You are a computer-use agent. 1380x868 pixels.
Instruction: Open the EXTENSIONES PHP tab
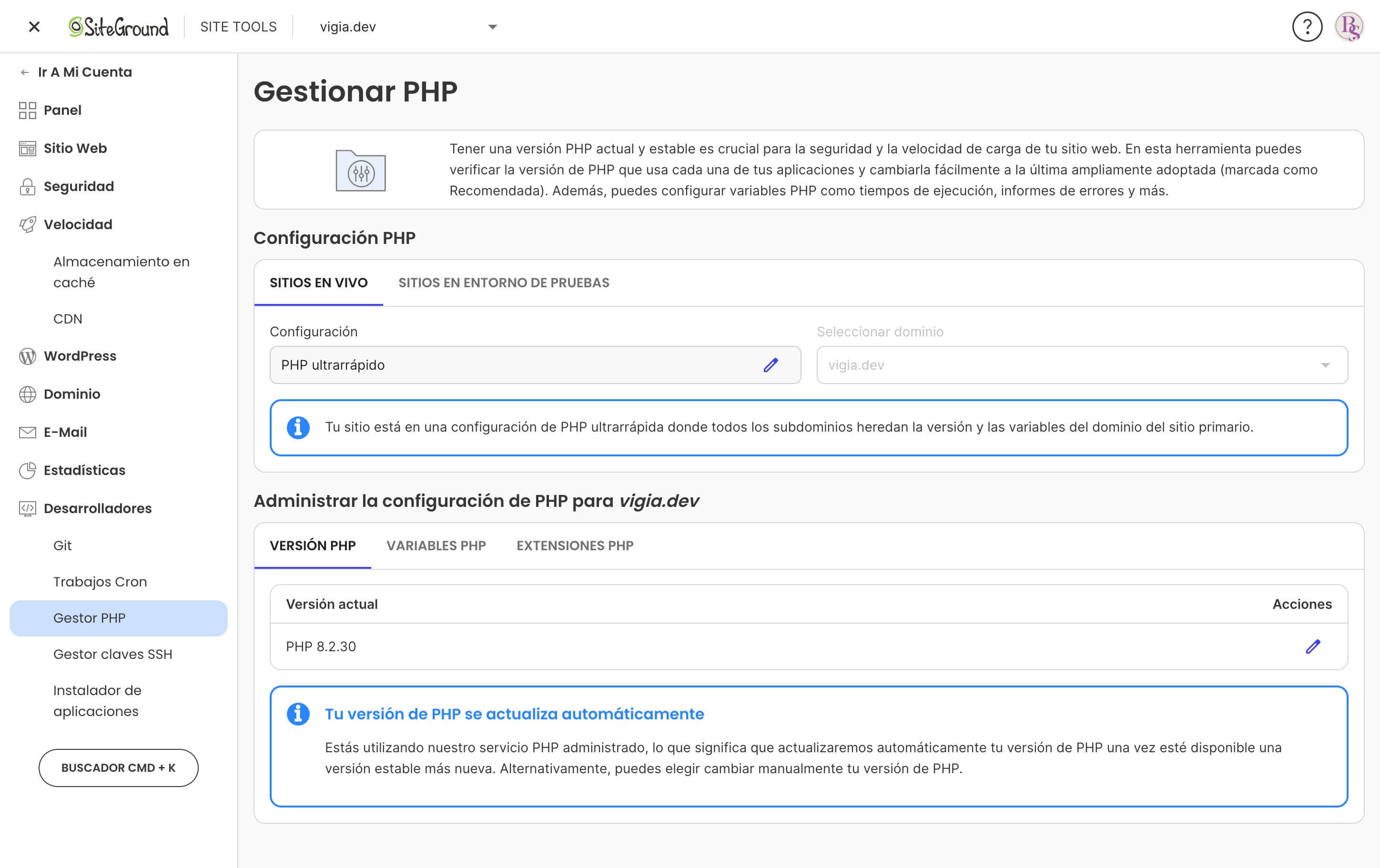[575, 546]
